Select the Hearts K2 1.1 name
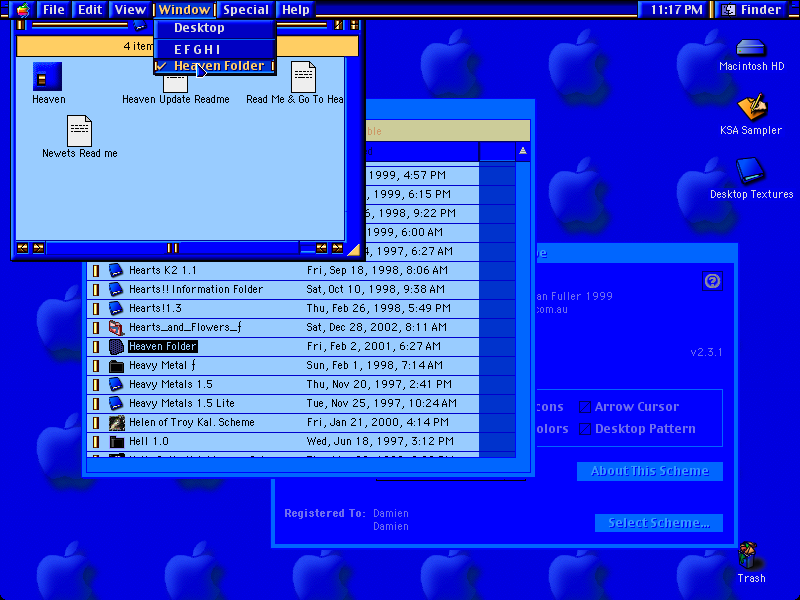 pos(163,270)
